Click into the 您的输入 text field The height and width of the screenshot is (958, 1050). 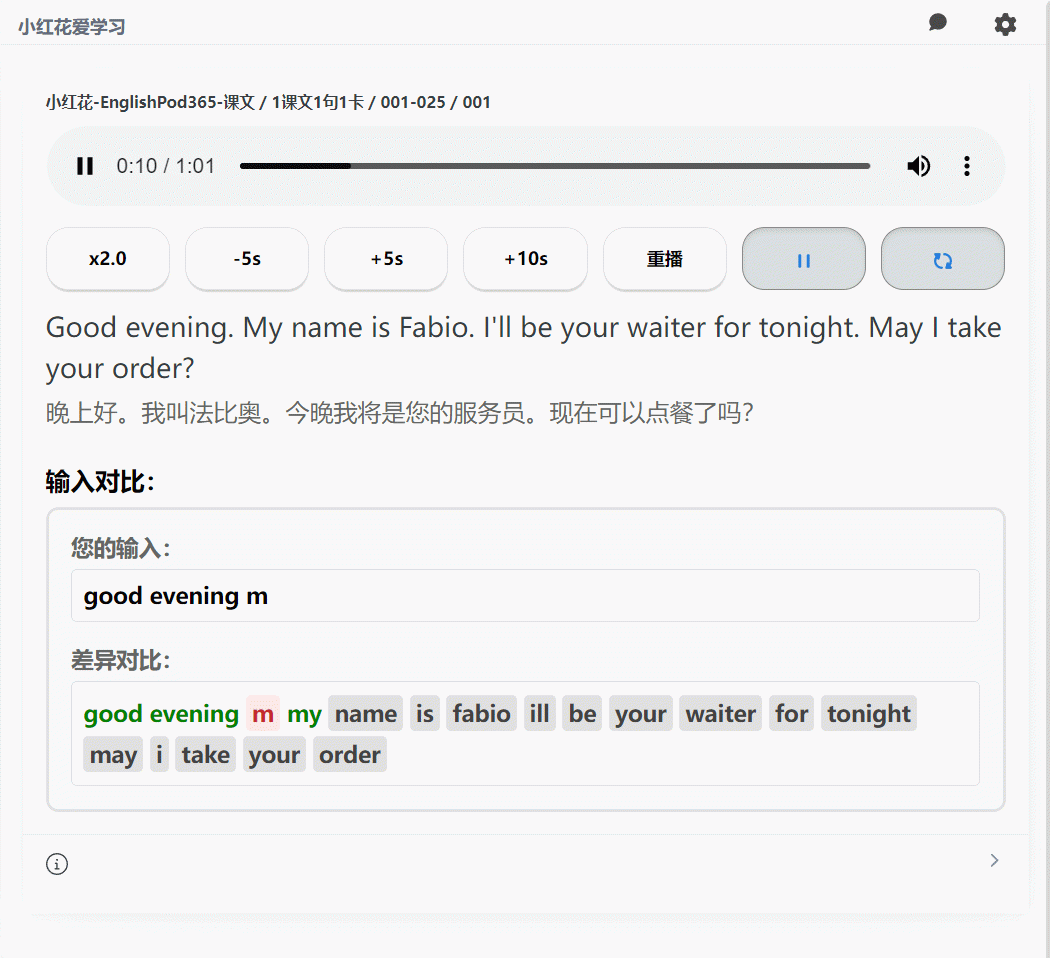pyautogui.click(x=525, y=596)
